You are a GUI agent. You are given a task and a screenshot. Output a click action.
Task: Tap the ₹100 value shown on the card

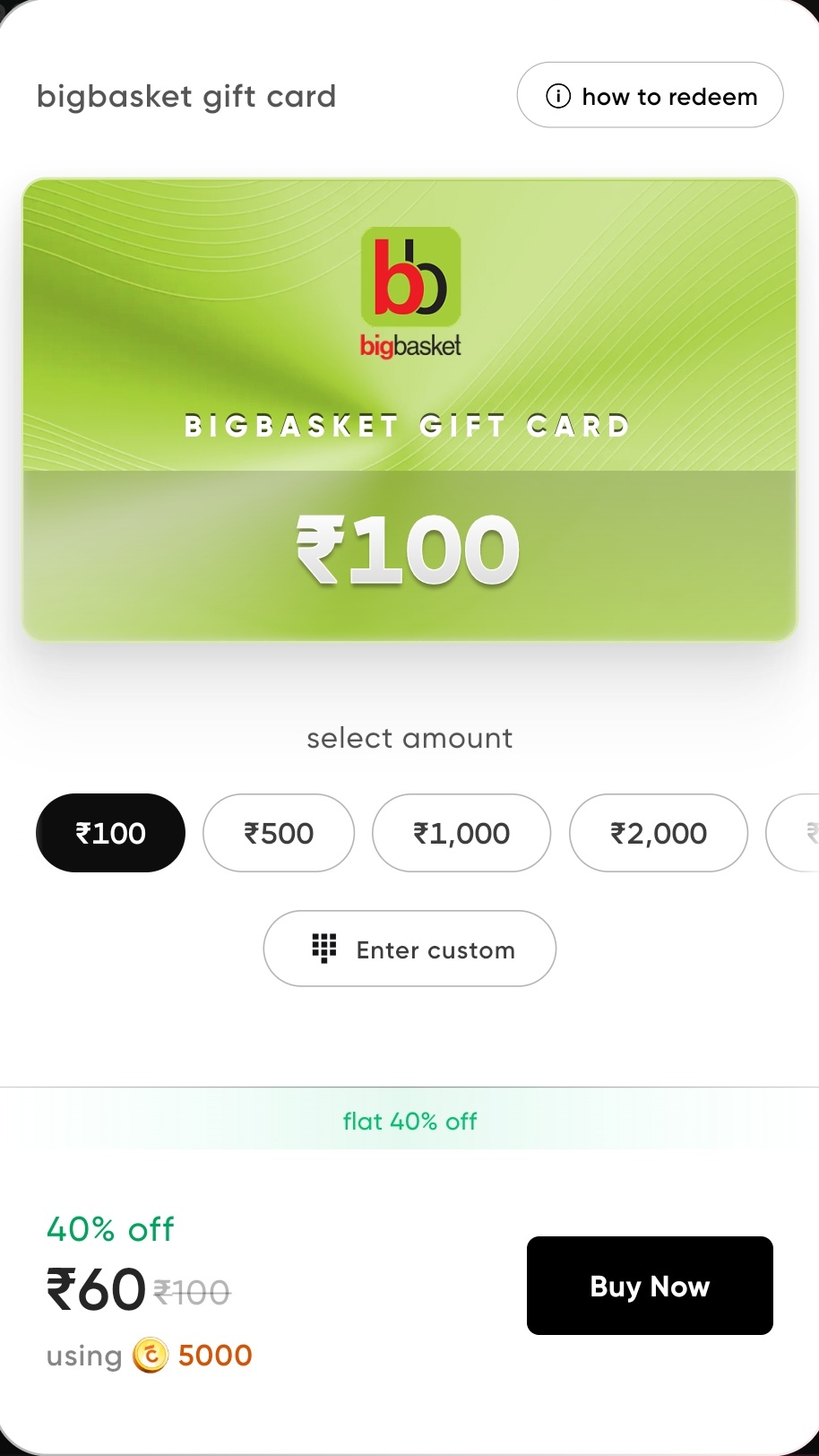click(x=409, y=550)
